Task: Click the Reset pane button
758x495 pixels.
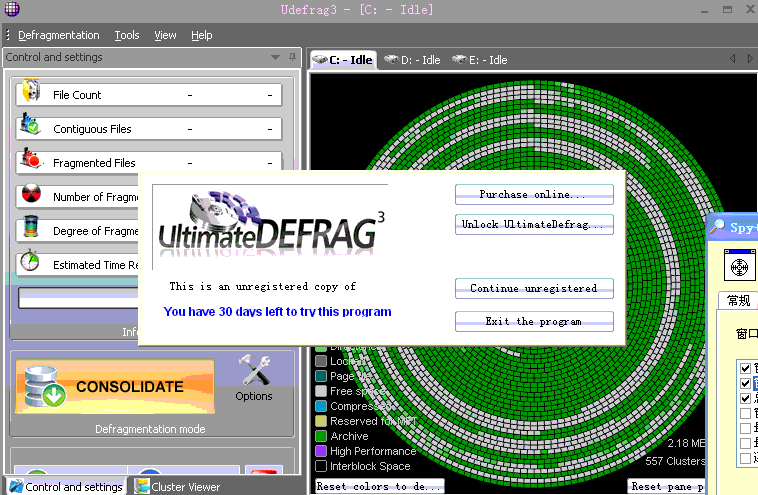Action: click(667, 486)
